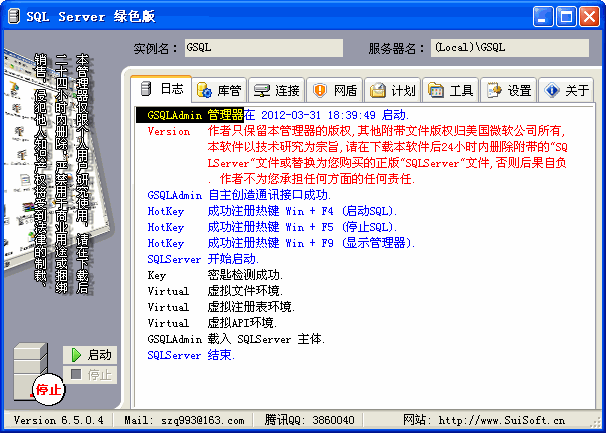This screenshot has width=606, height=433.
Task: Click the 日志 log tab icon
Action: click(x=146, y=89)
